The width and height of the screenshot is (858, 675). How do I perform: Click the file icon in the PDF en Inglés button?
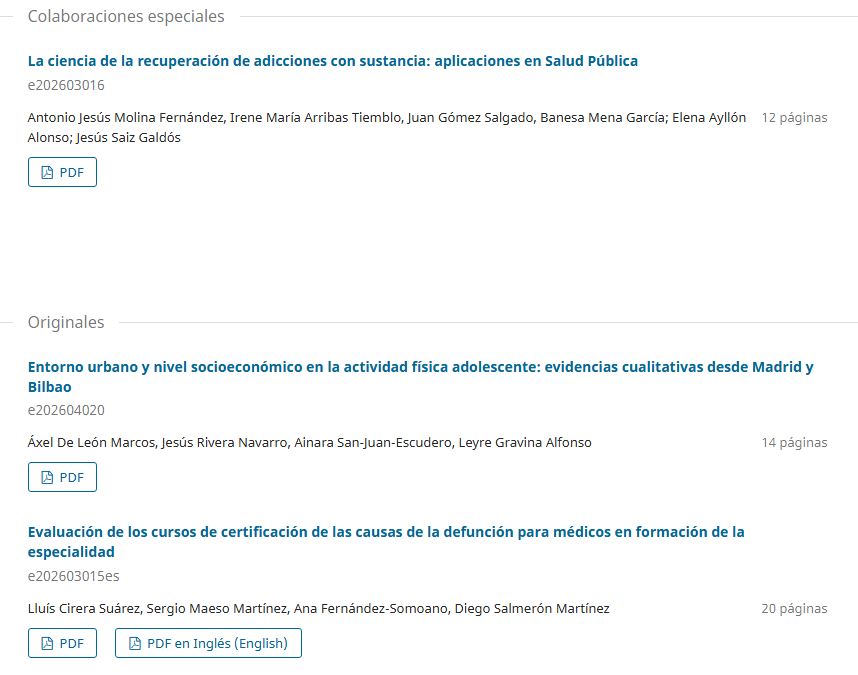135,643
